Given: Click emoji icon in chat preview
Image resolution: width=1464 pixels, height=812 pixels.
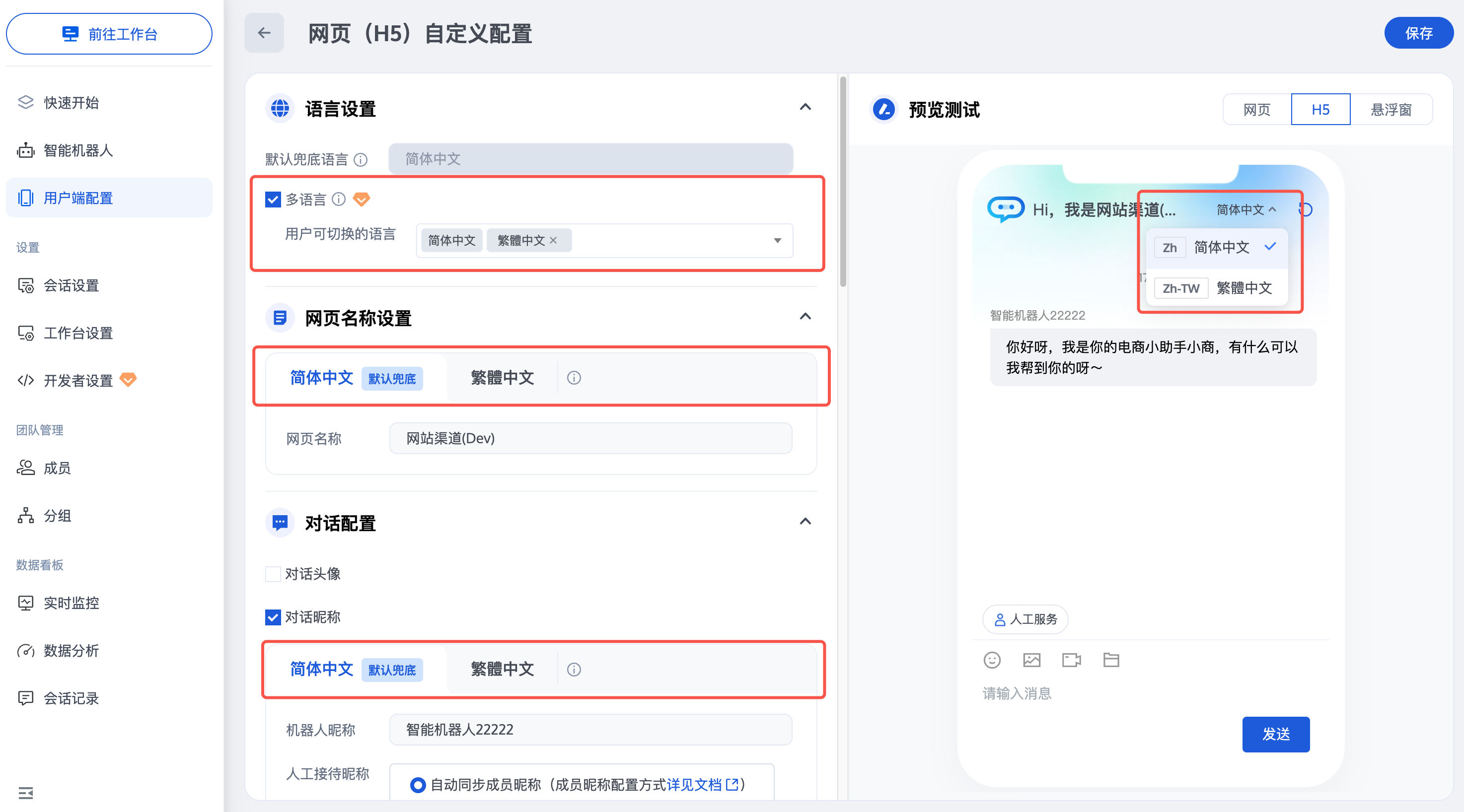Looking at the screenshot, I should pyautogui.click(x=992, y=660).
